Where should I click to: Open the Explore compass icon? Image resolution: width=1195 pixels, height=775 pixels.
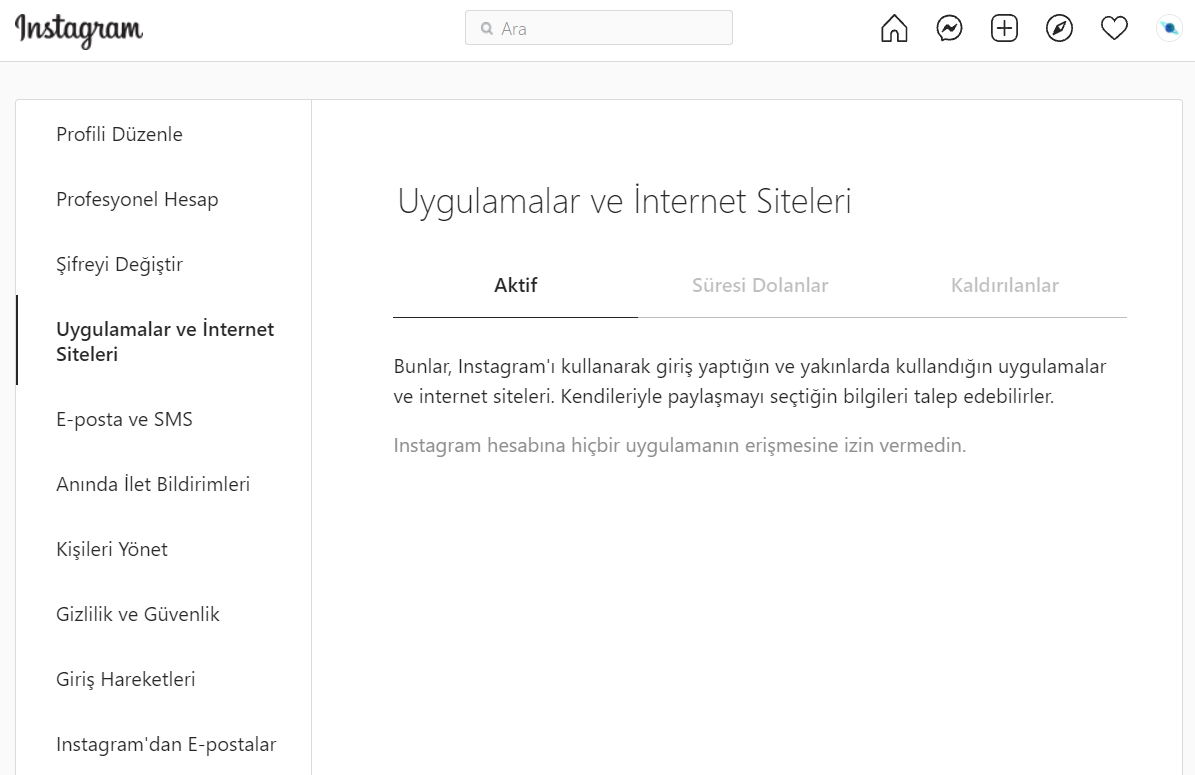[x=1059, y=29]
